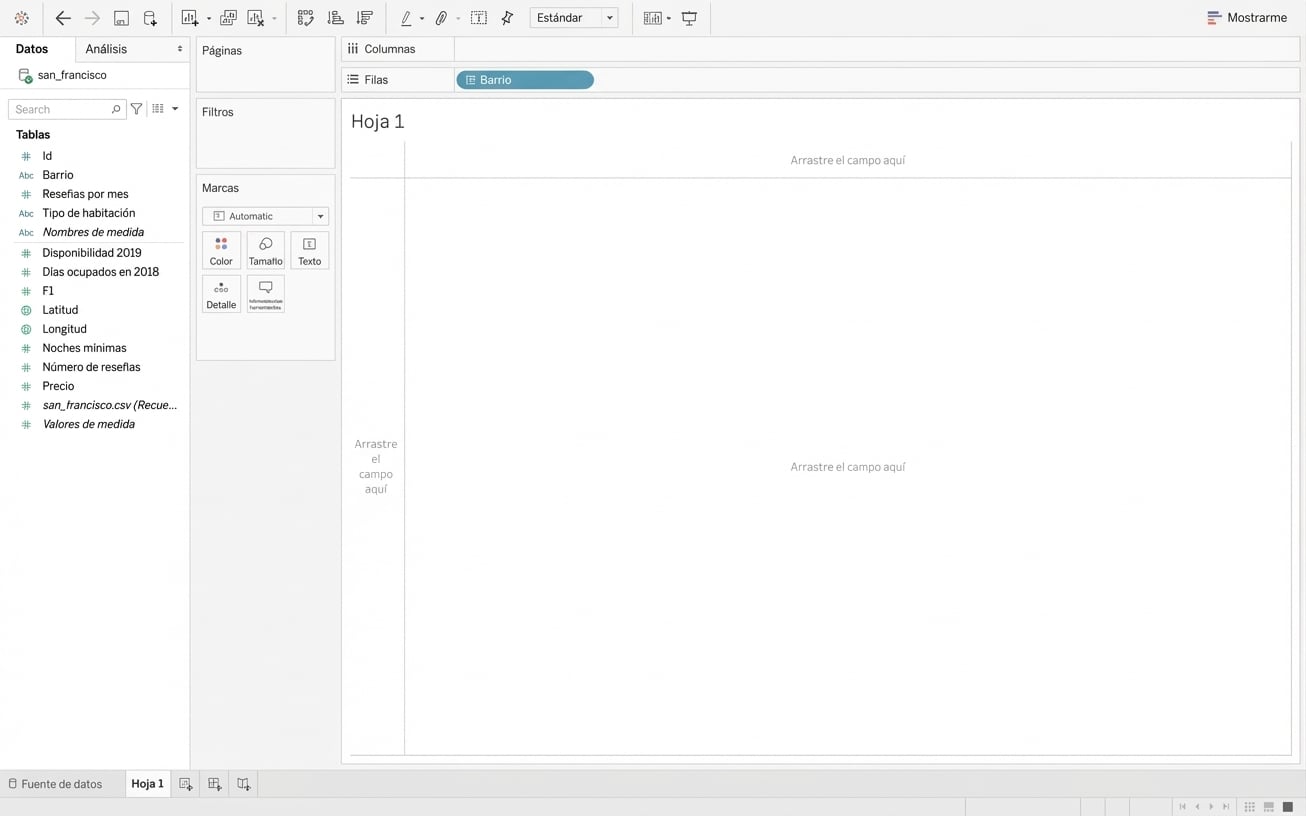Viewport: 1306px width, 816px height.
Task: Switch to the Análisis tab
Action: (106, 49)
